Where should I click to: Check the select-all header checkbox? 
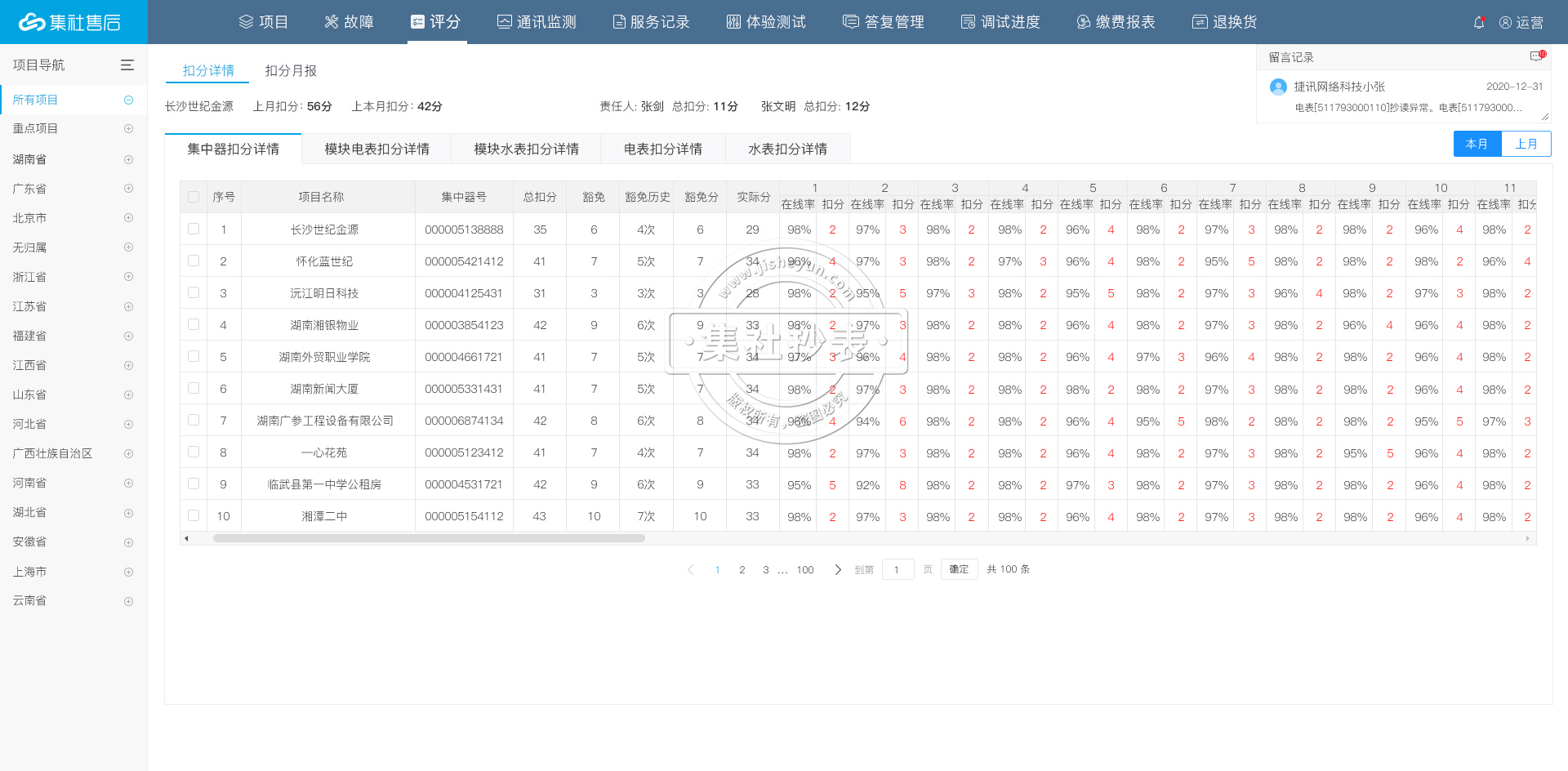(194, 197)
